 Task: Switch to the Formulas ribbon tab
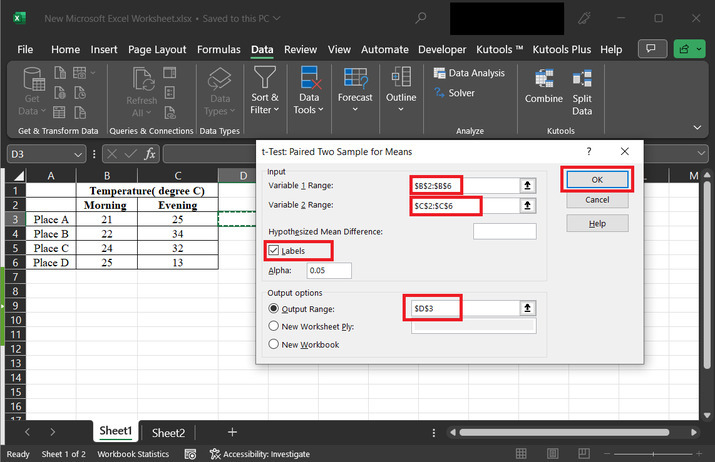[218, 49]
